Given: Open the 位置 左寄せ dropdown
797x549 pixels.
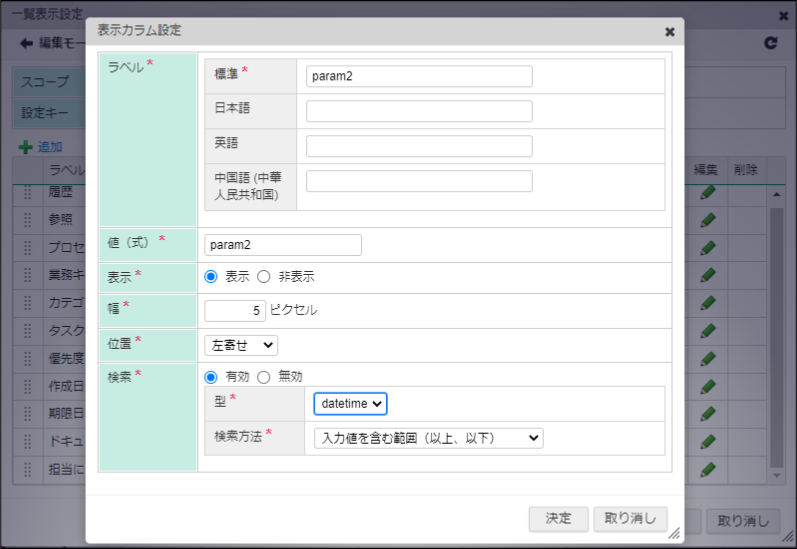Looking at the screenshot, I should click(x=241, y=346).
